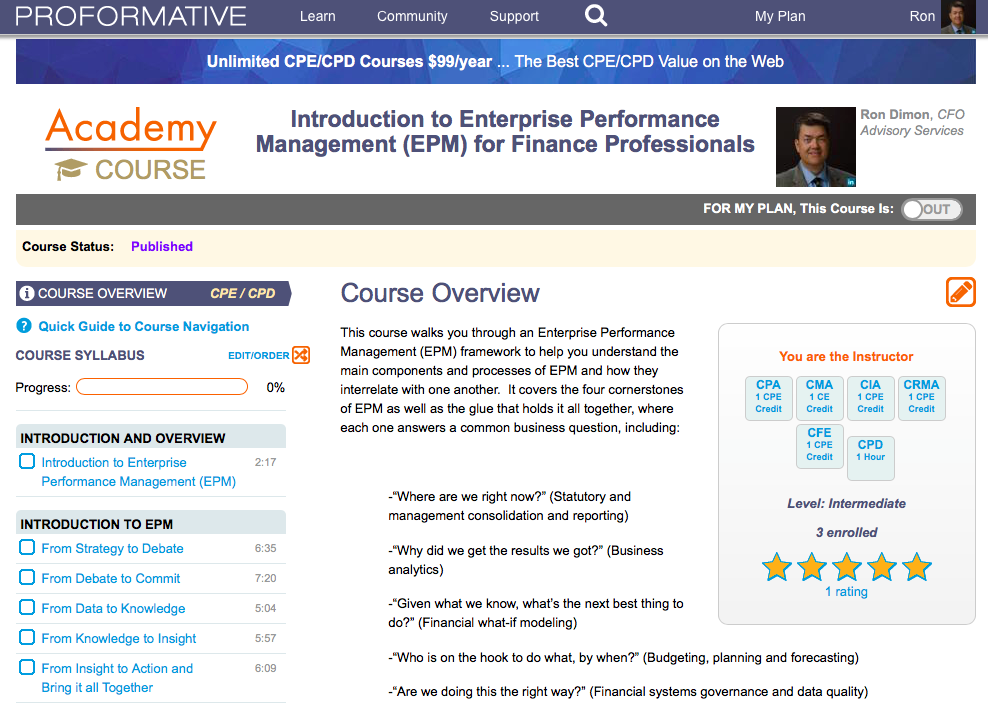Open the From Knowledge to Insight lesson
Image resolution: width=988 pixels, height=707 pixels.
tap(118, 638)
